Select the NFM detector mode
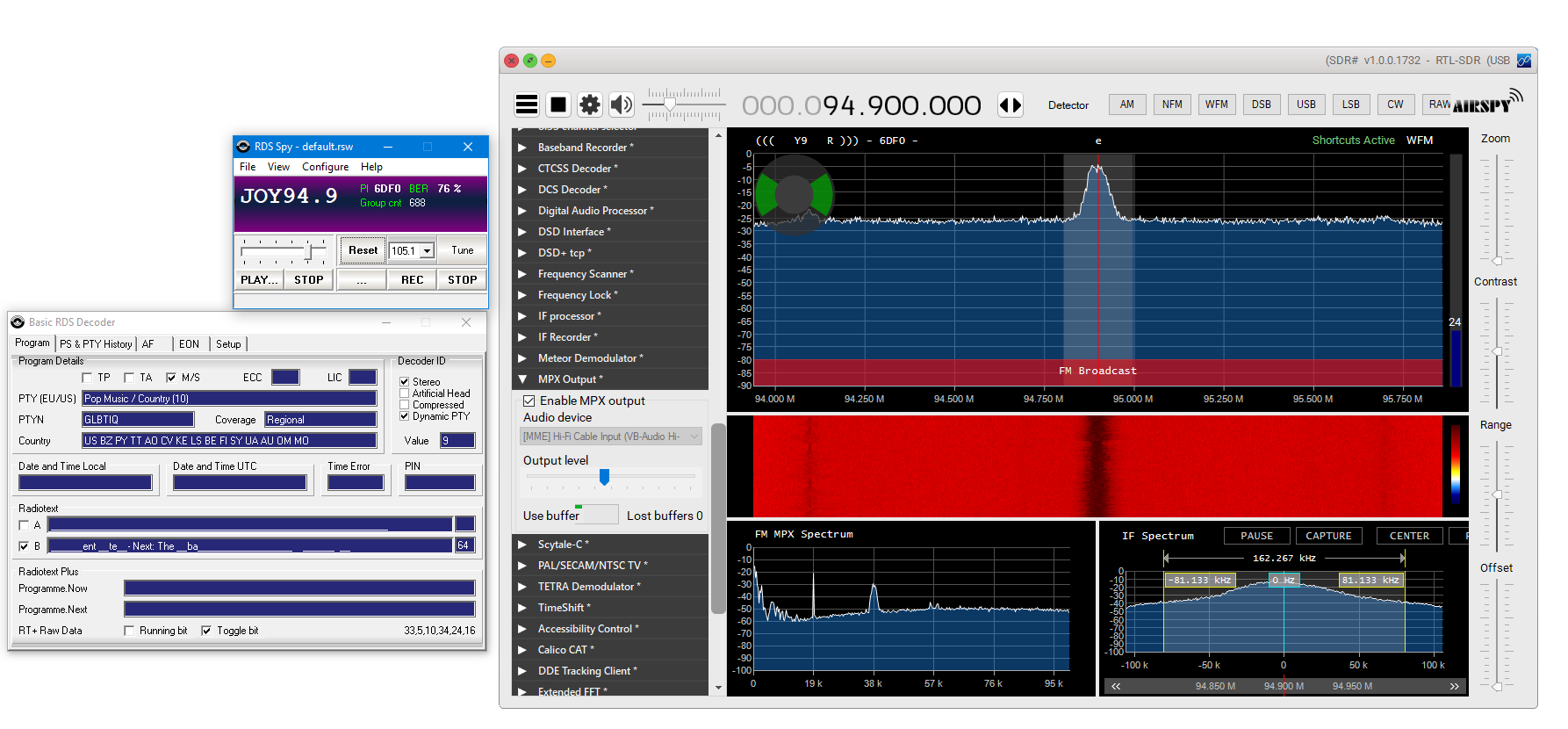This screenshot has height=729, width=1568. point(1172,105)
